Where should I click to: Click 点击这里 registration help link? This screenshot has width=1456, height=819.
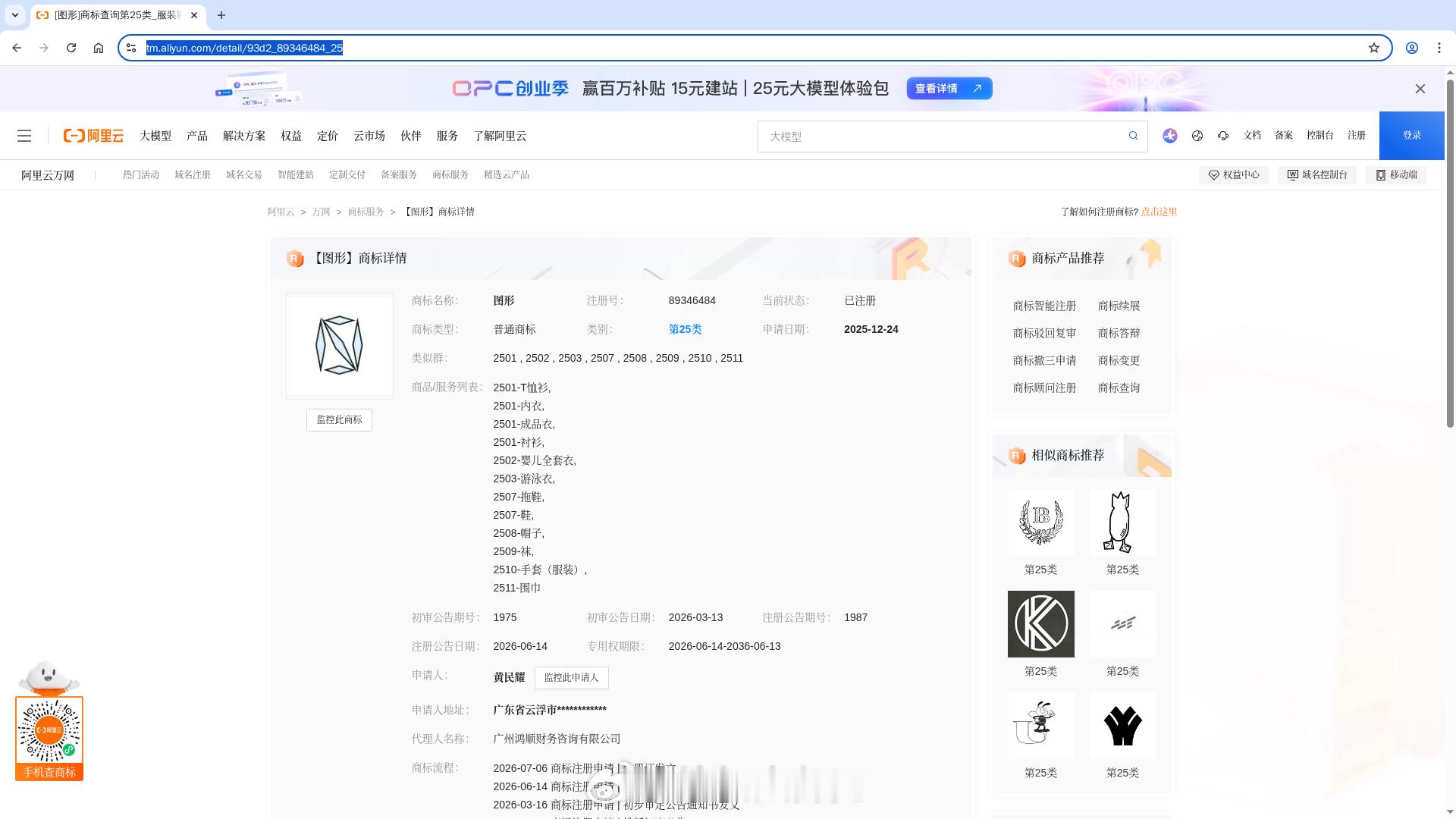tap(1159, 212)
